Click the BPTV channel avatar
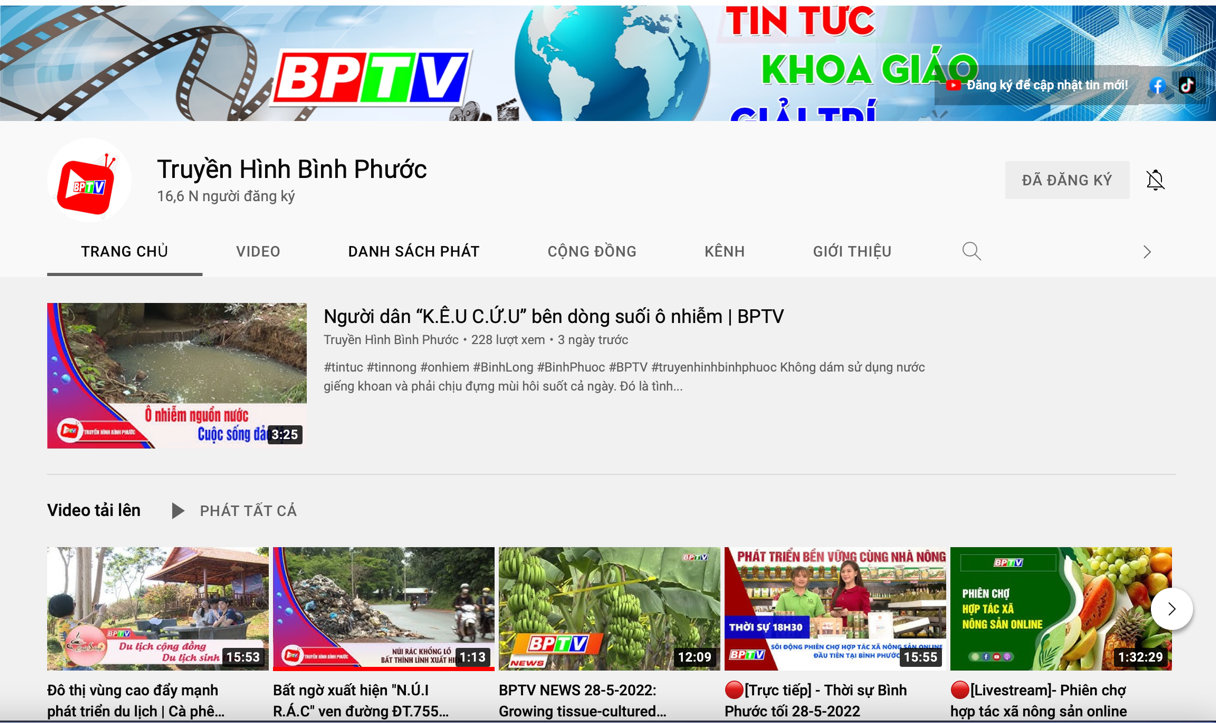This screenshot has width=1216, height=723. tap(89, 181)
